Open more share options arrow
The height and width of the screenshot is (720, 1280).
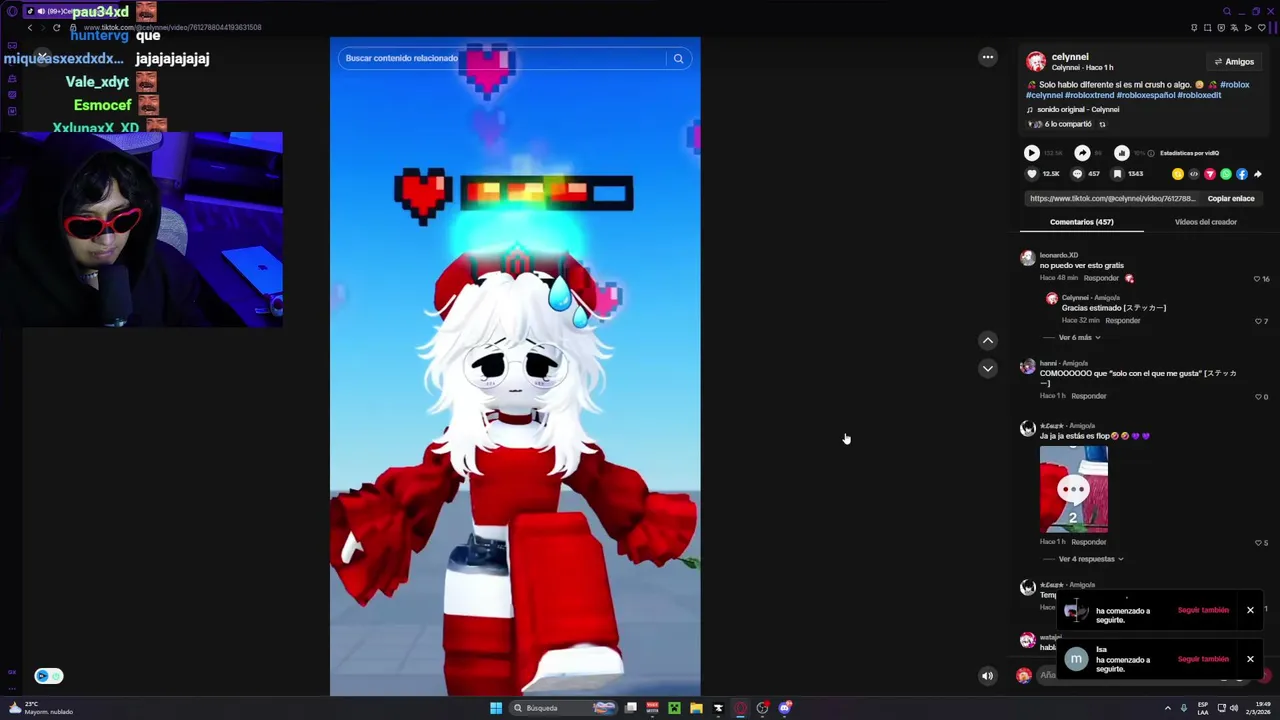point(1258,174)
